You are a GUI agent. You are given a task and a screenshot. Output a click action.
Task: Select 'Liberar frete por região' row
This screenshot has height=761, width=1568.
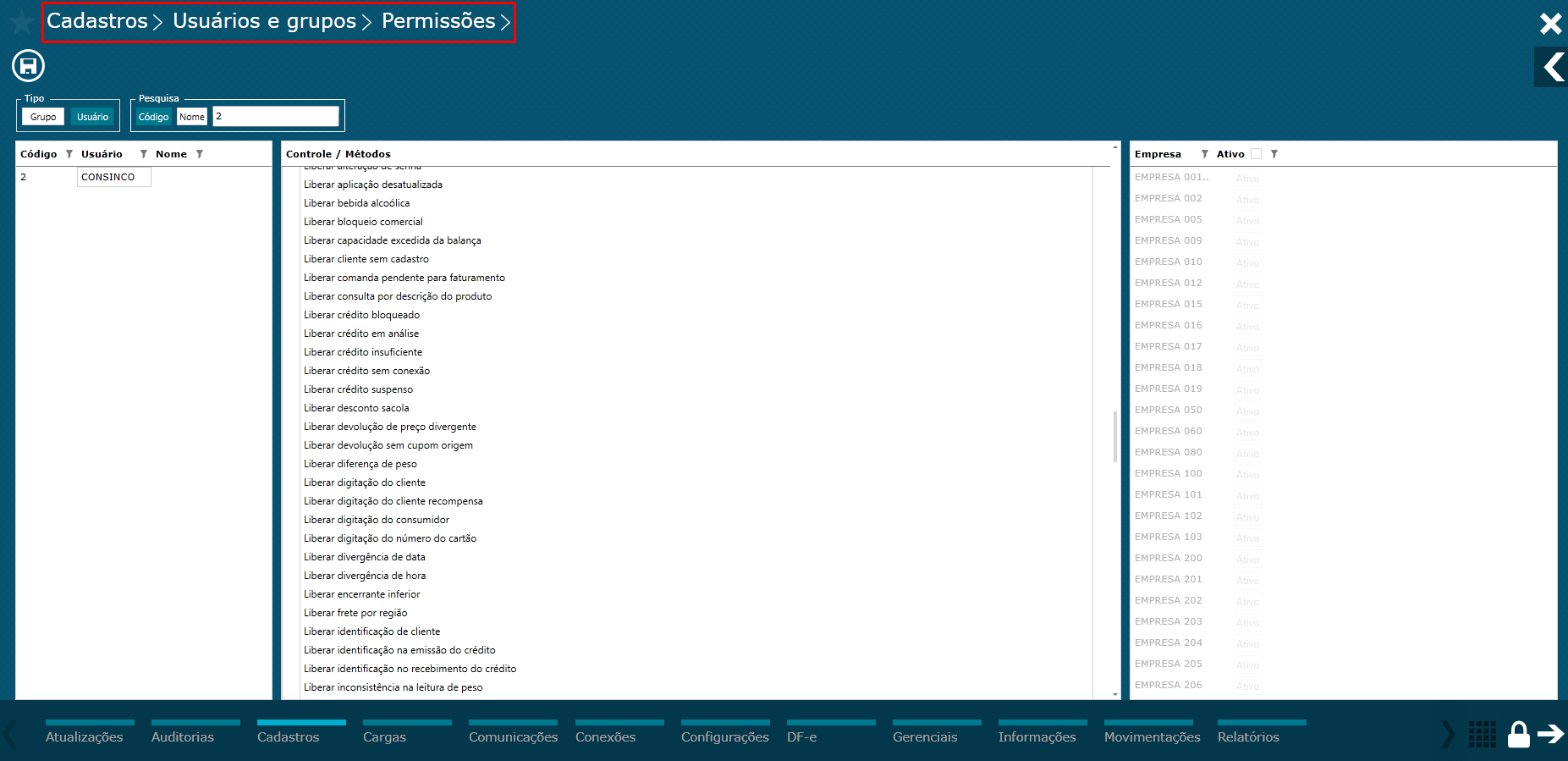click(355, 613)
